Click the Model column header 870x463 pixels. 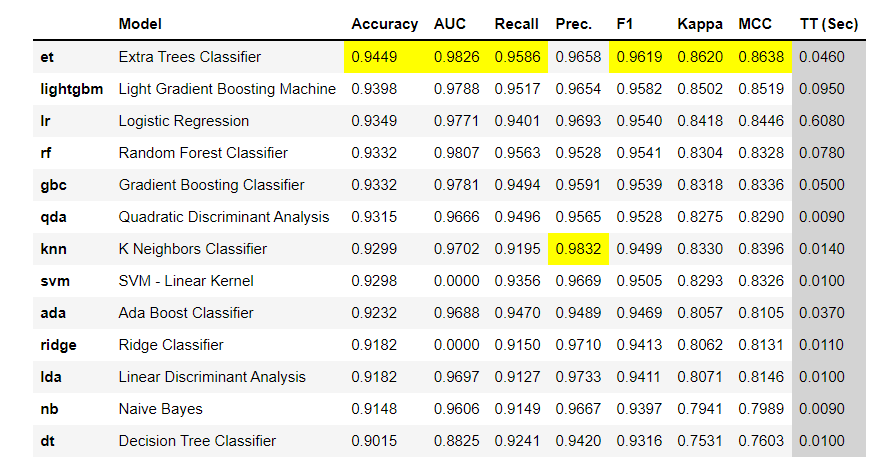click(140, 24)
